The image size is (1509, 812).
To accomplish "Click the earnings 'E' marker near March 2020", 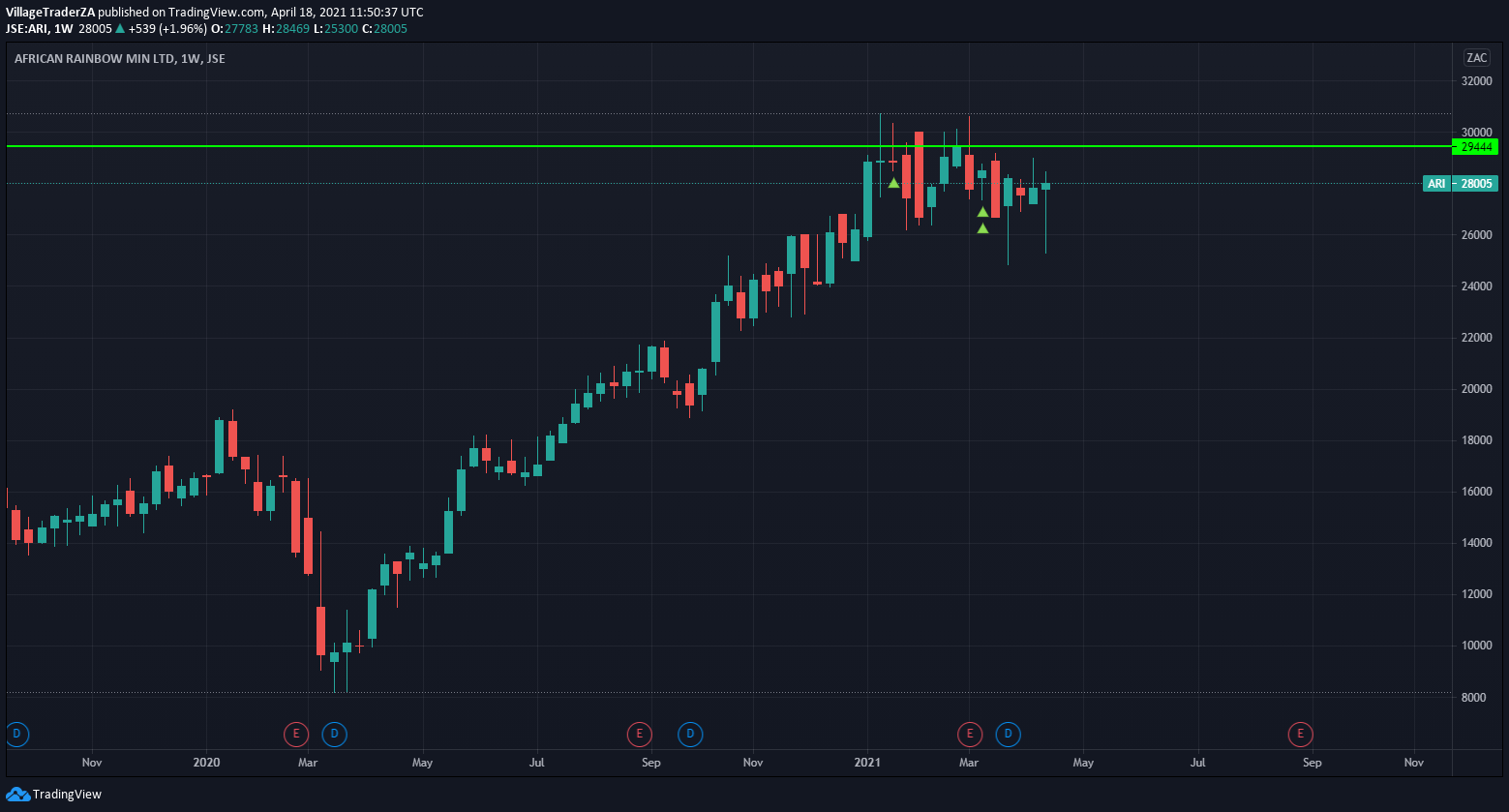I will [295, 735].
